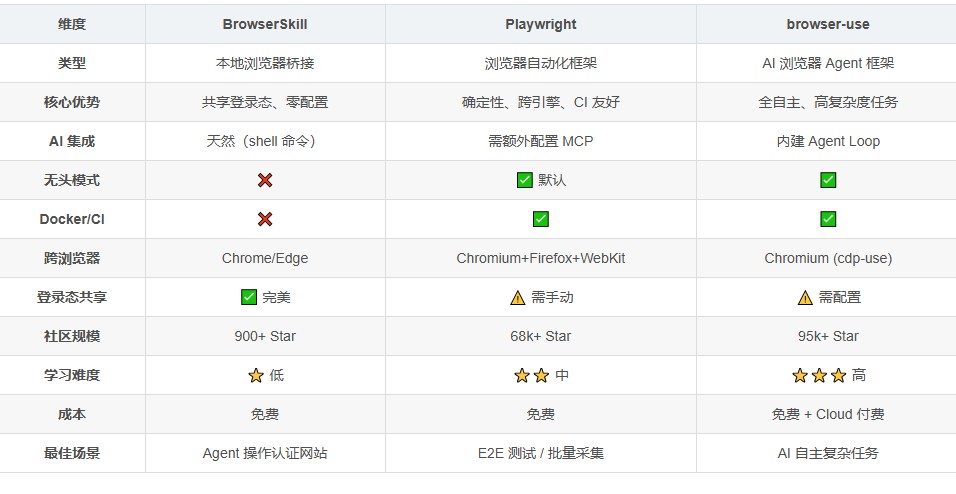Click green checkmark beside 默认
The height and width of the screenshot is (494, 956).
(x=524, y=180)
